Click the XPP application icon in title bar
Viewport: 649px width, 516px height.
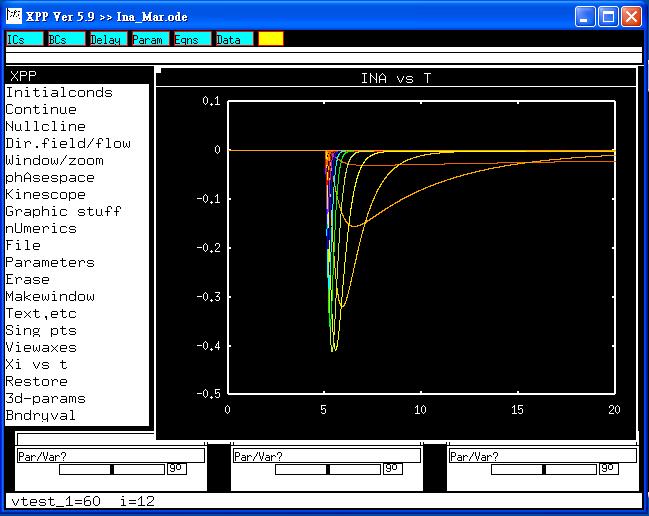click(x=14, y=16)
